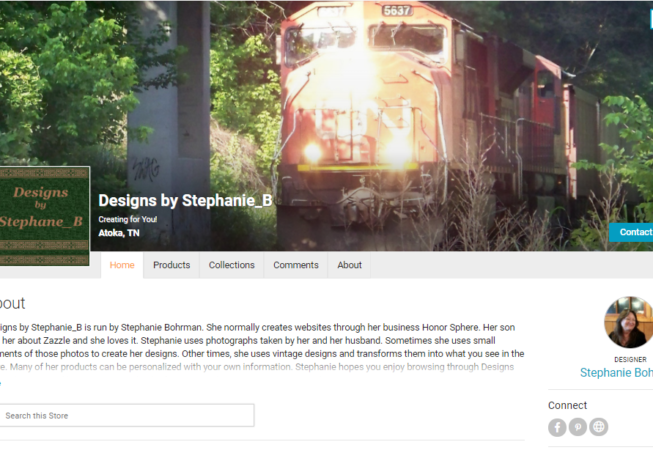Open the website globe icon

click(598, 427)
